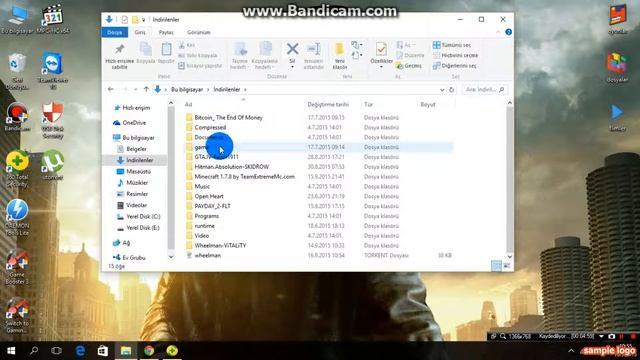Sort by Değiştirme tarihi column header
The width and height of the screenshot is (640, 360).
click(x=328, y=104)
